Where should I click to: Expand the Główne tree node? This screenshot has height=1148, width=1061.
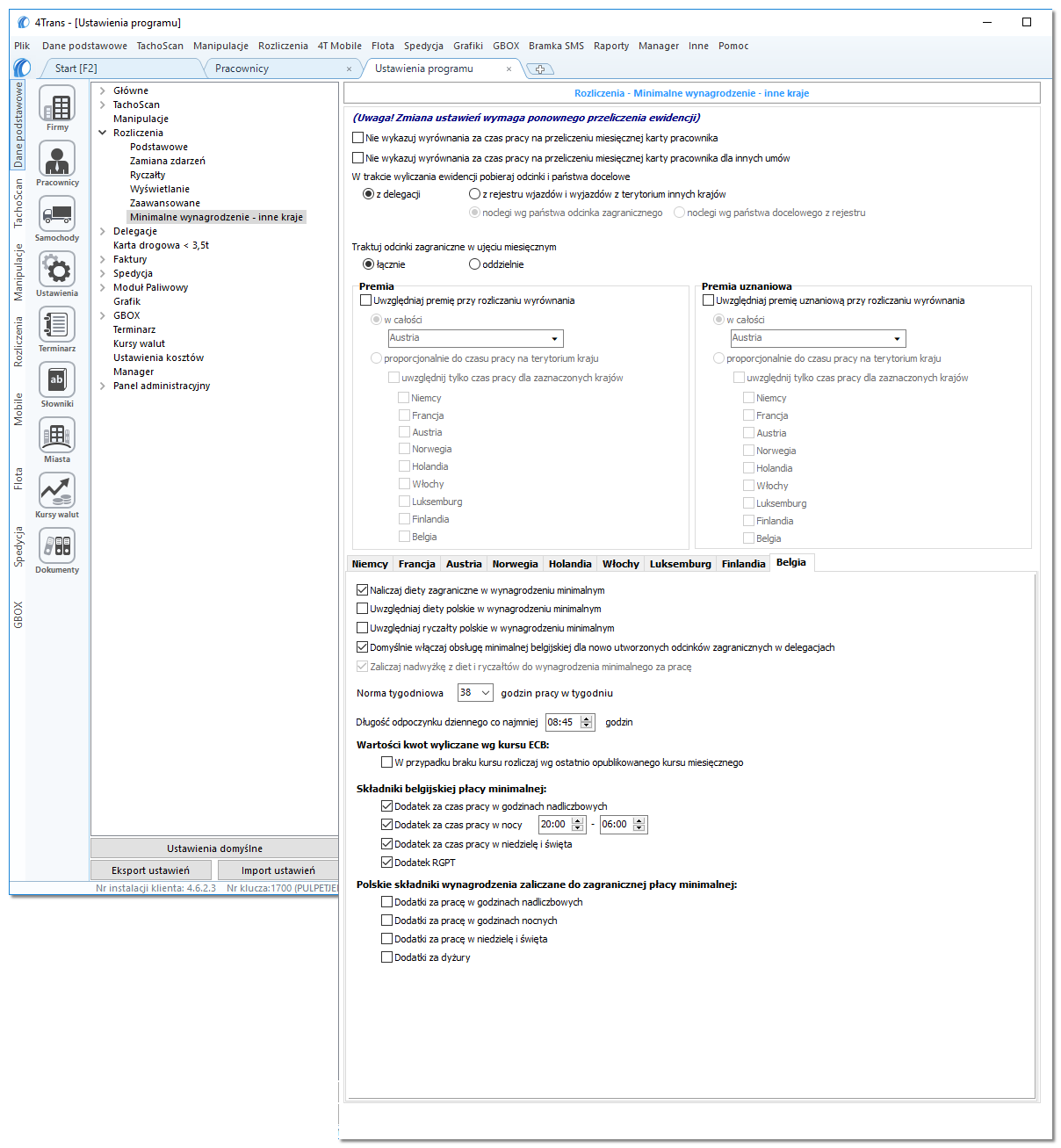click(103, 90)
